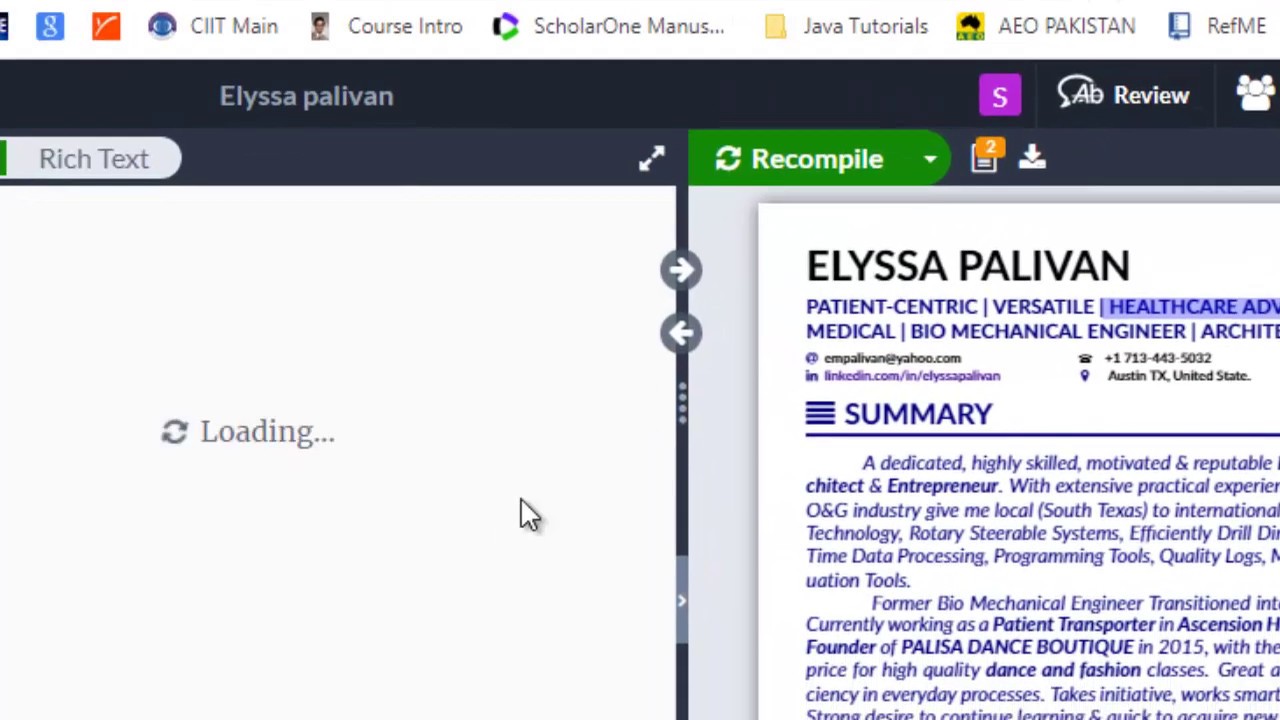
Task: Go to PDF location in code arrow
Action: (x=681, y=333)
